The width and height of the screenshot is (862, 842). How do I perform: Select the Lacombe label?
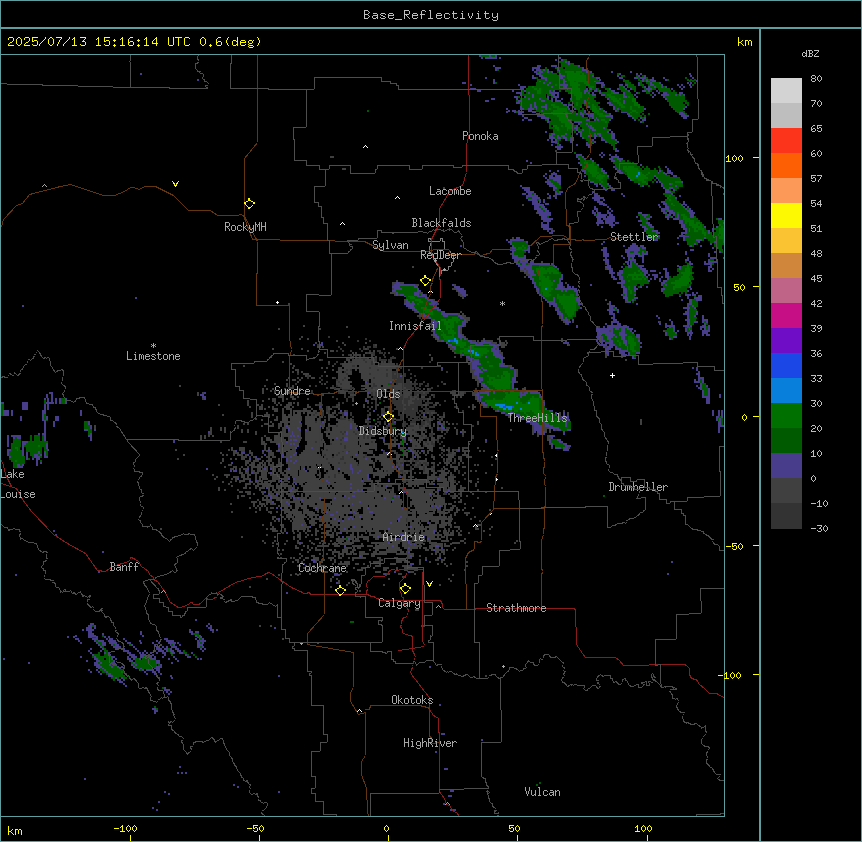pyautogui.click(x=450, y=191)
